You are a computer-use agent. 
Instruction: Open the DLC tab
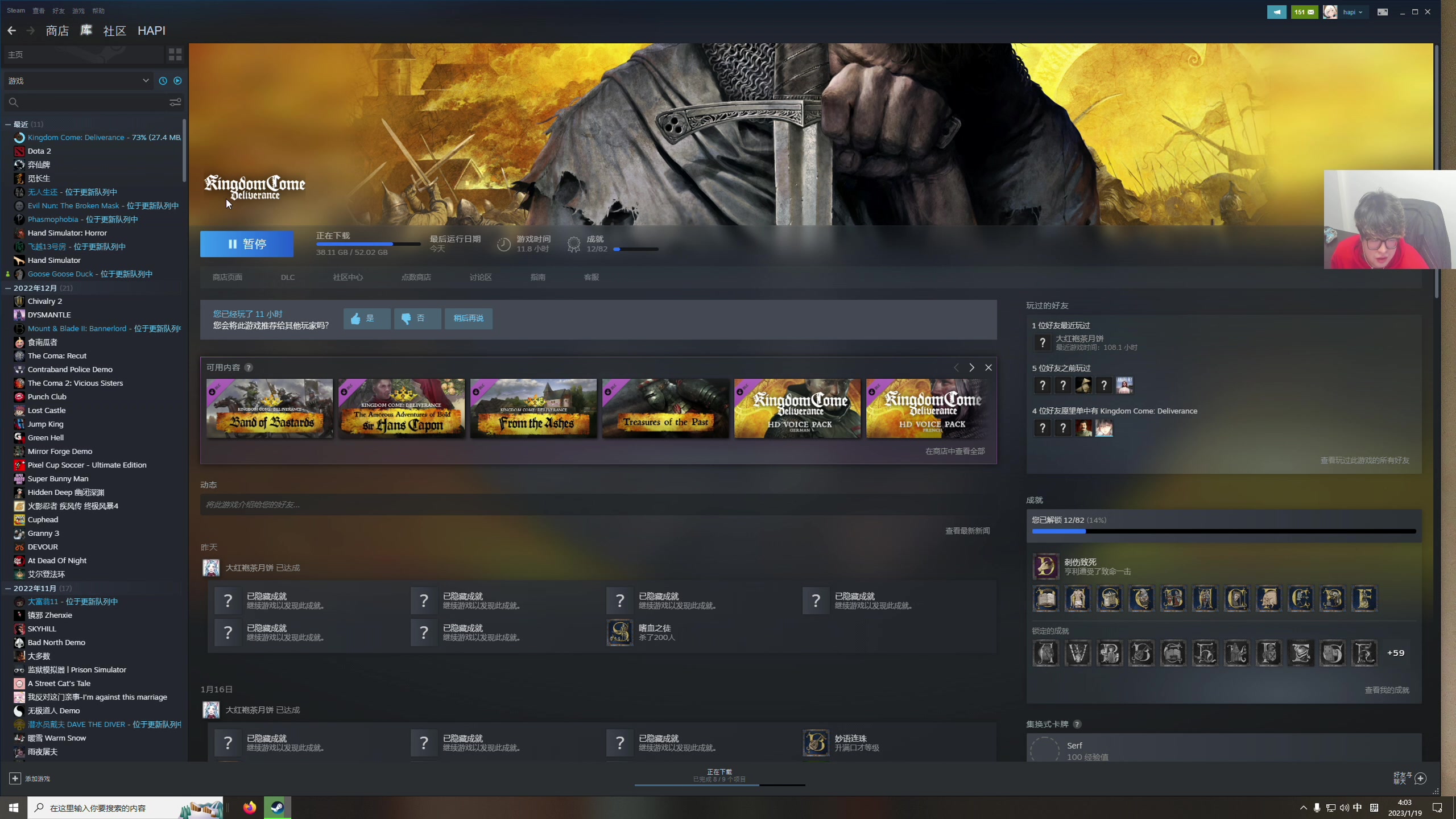pyautogui.click(x=288, y=277)
